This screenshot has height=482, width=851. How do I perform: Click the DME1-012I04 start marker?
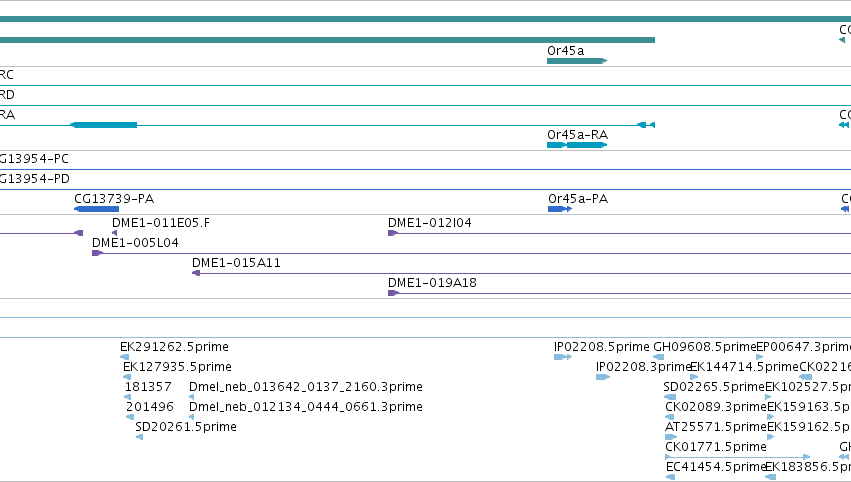pos(393,233)
